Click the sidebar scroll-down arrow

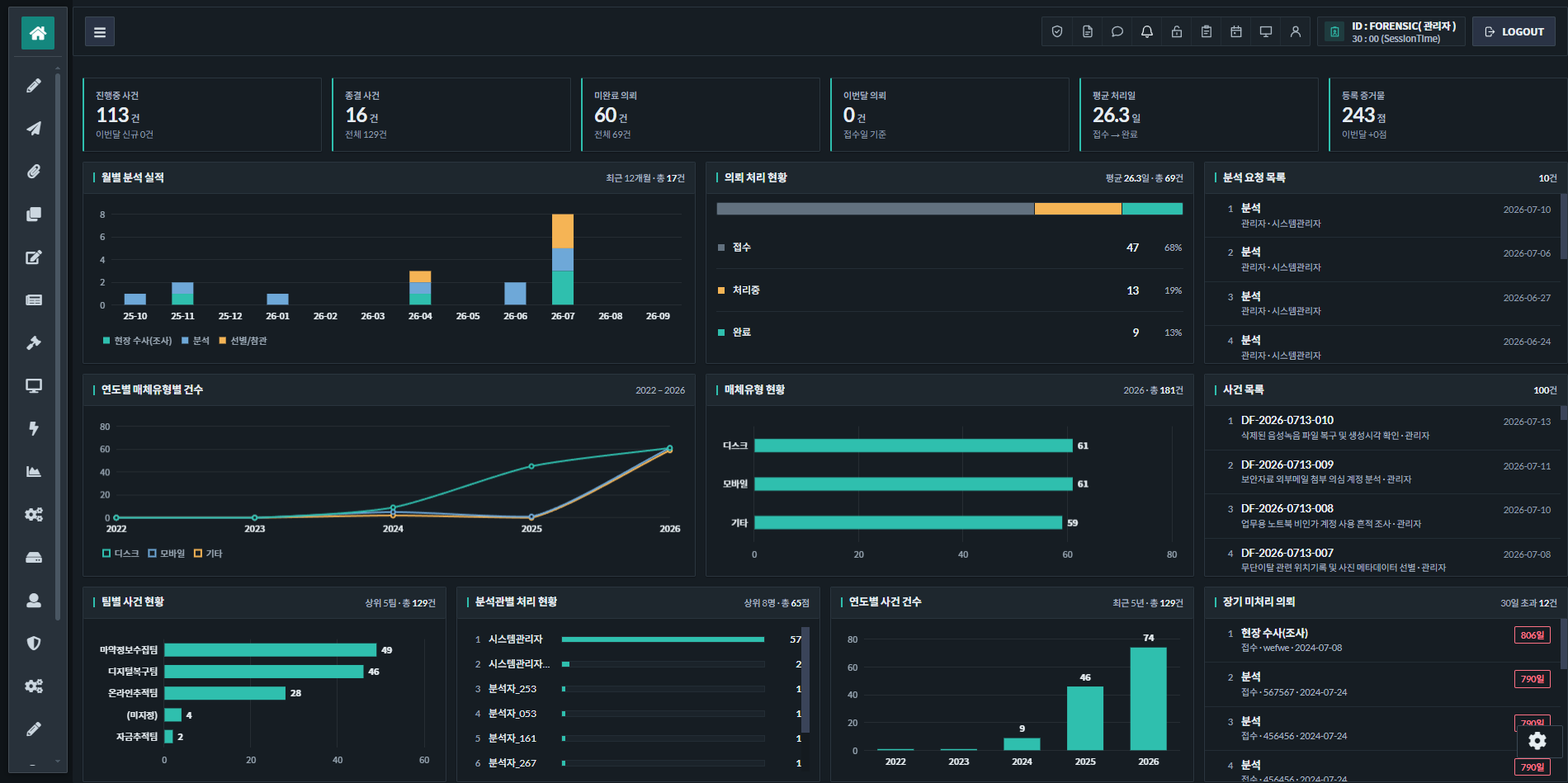58,762
